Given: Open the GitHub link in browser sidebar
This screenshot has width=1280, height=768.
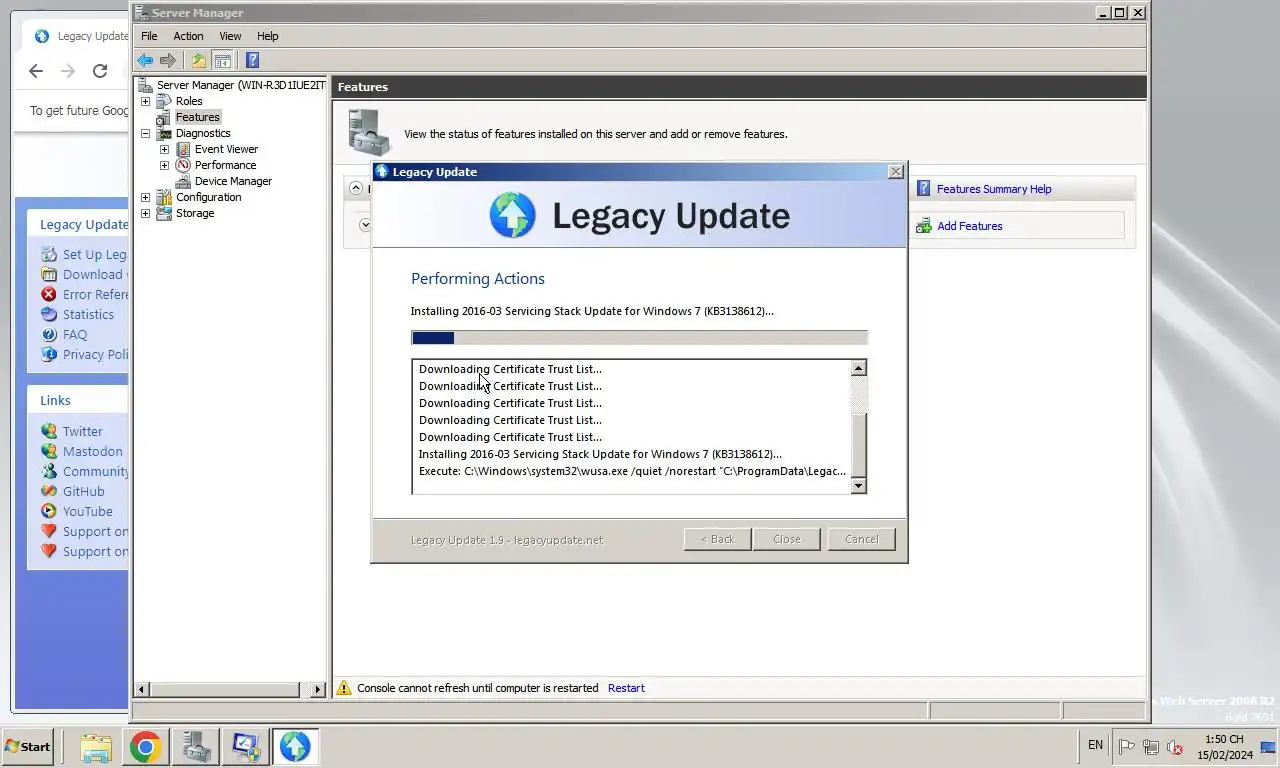Looking at the screenshot, I should coord(83,491).
